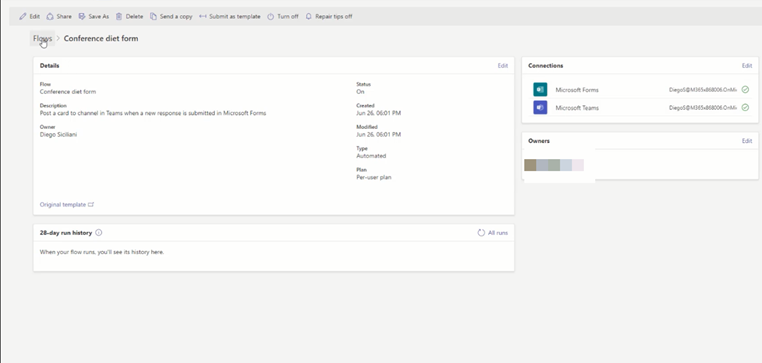762x363 pixels.
Task: Click the empty run history message
Action: tap(102, 252)
